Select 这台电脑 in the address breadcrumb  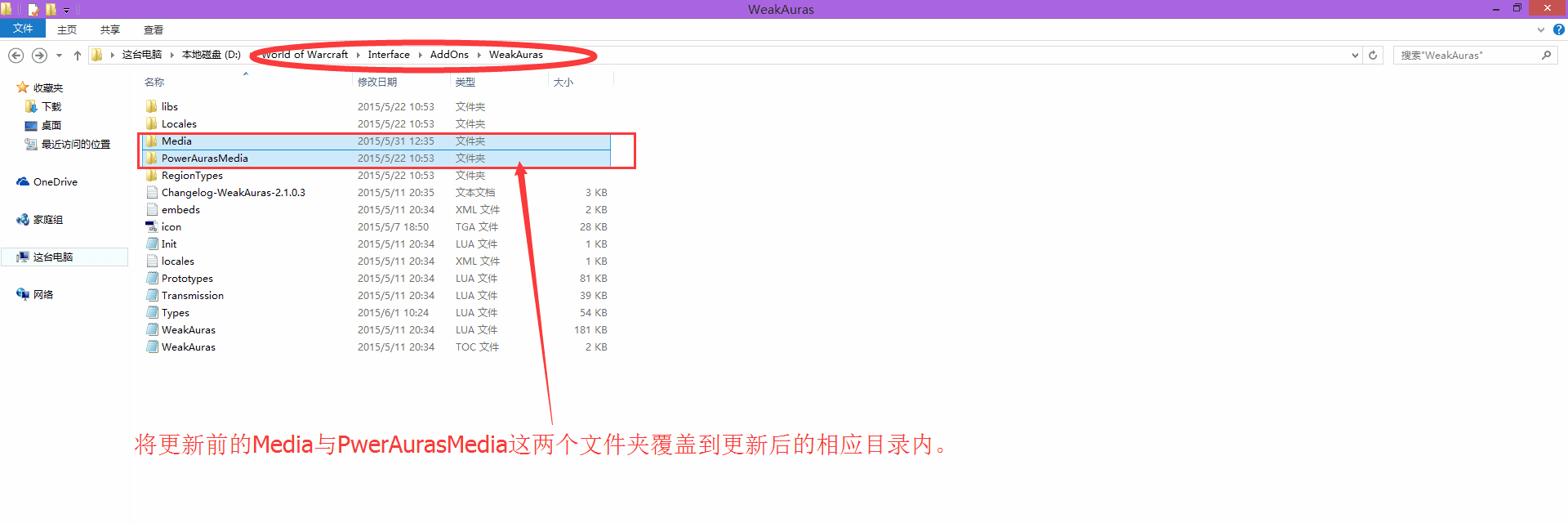(142, 55)
